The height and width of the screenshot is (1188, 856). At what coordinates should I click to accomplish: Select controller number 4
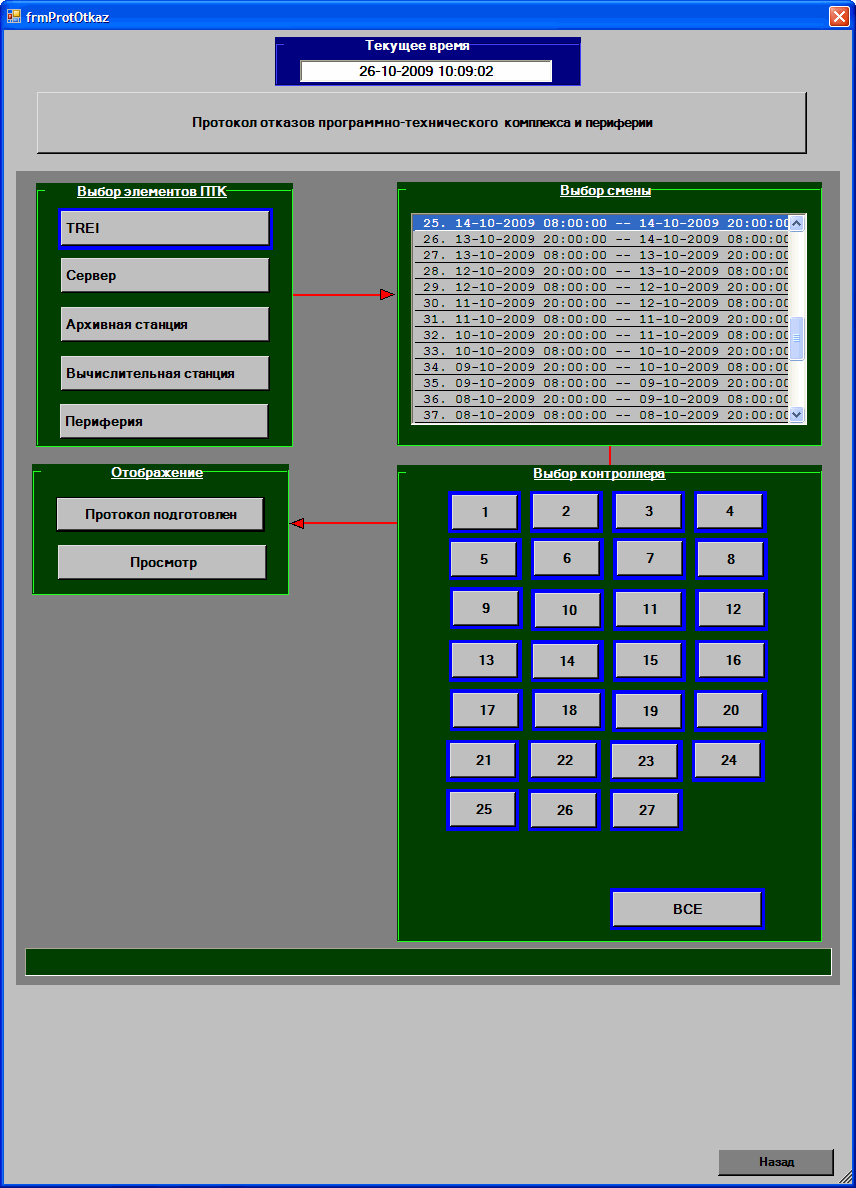tap(730, 511)
